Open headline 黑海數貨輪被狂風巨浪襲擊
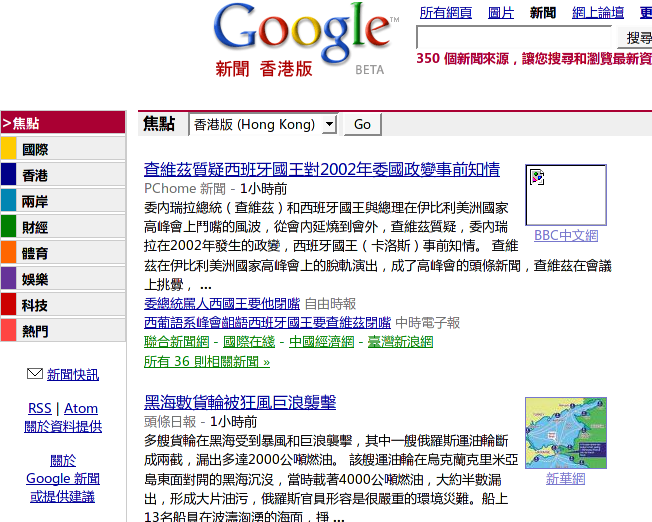The image size is (652, 522). tap(240, 402)
